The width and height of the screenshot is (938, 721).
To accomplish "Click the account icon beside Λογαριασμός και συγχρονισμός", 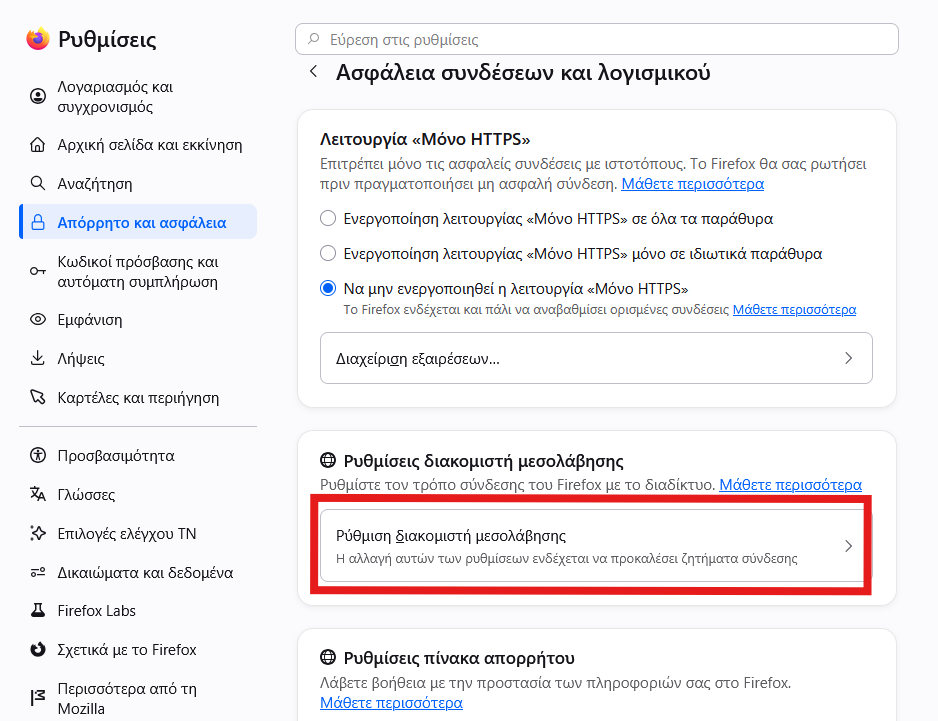I will (38, 96).
